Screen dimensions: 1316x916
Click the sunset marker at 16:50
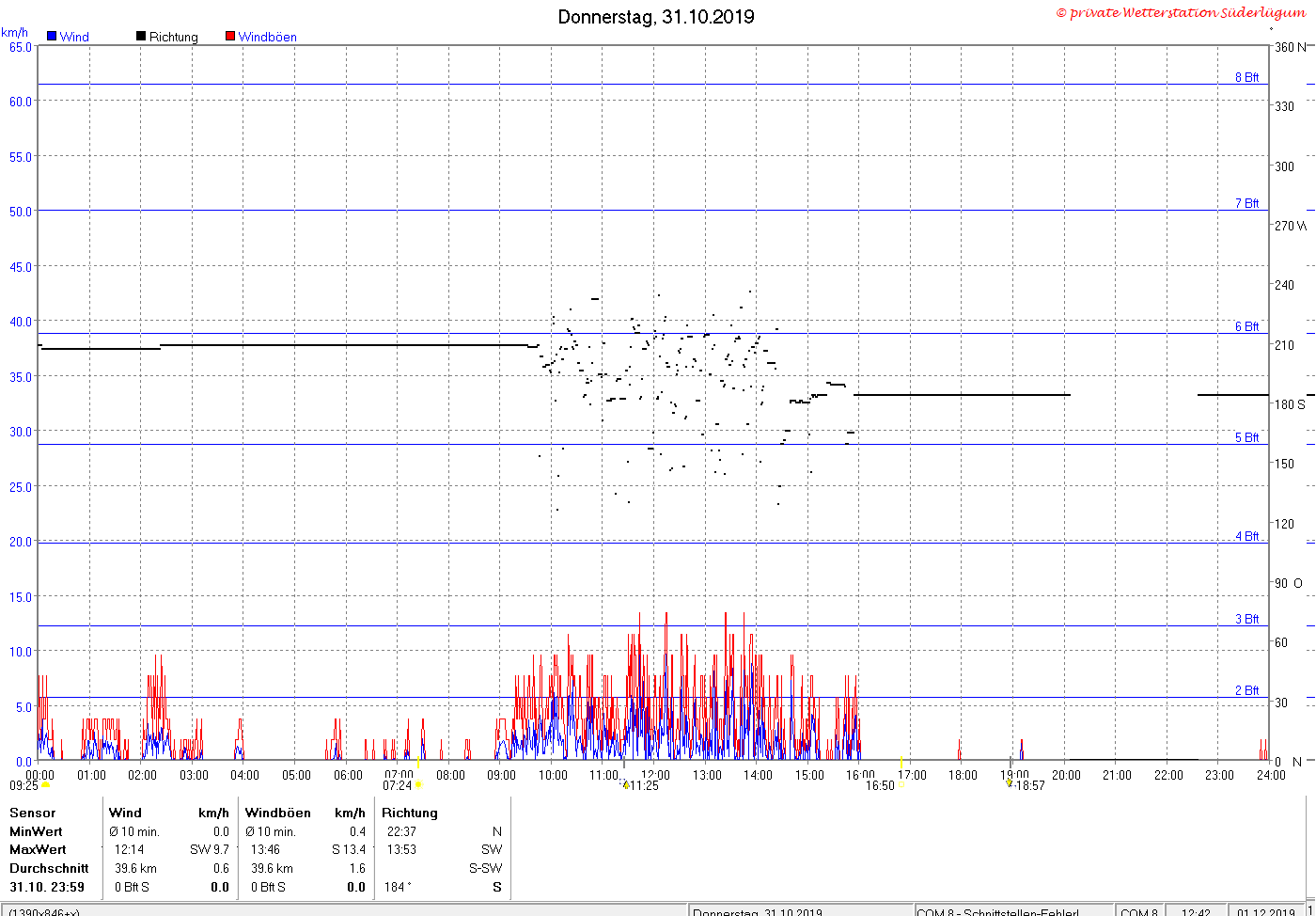(901, 784)
